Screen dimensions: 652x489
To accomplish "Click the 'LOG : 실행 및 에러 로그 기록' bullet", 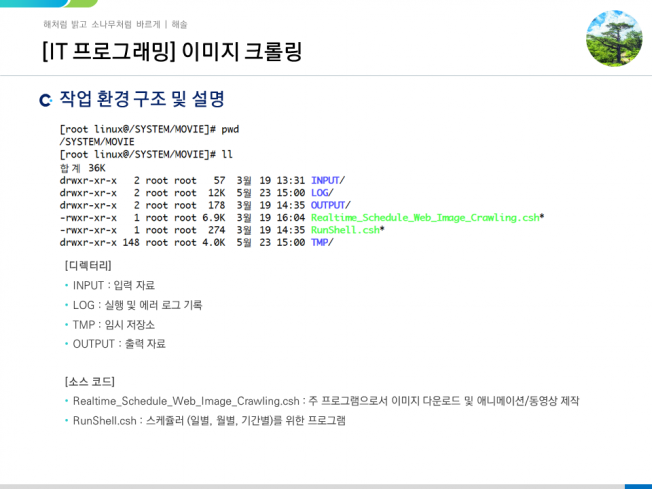I will pos(137,304).
